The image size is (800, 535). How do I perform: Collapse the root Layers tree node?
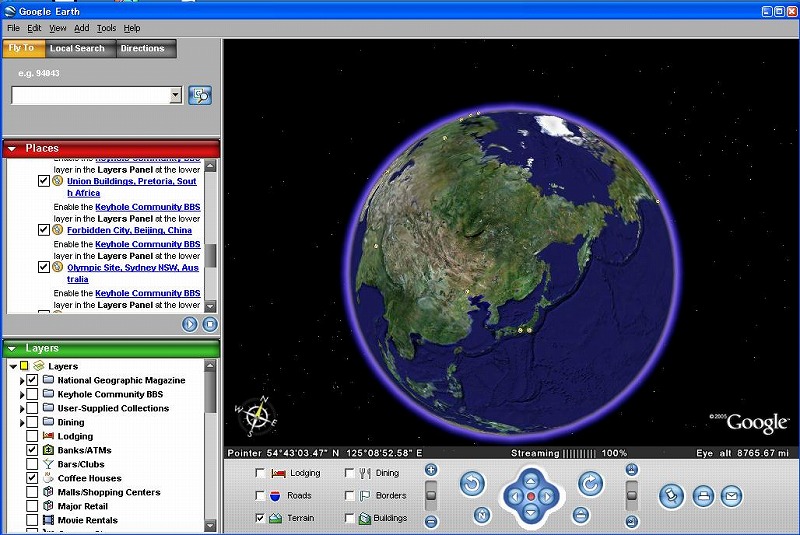(13, 366)
